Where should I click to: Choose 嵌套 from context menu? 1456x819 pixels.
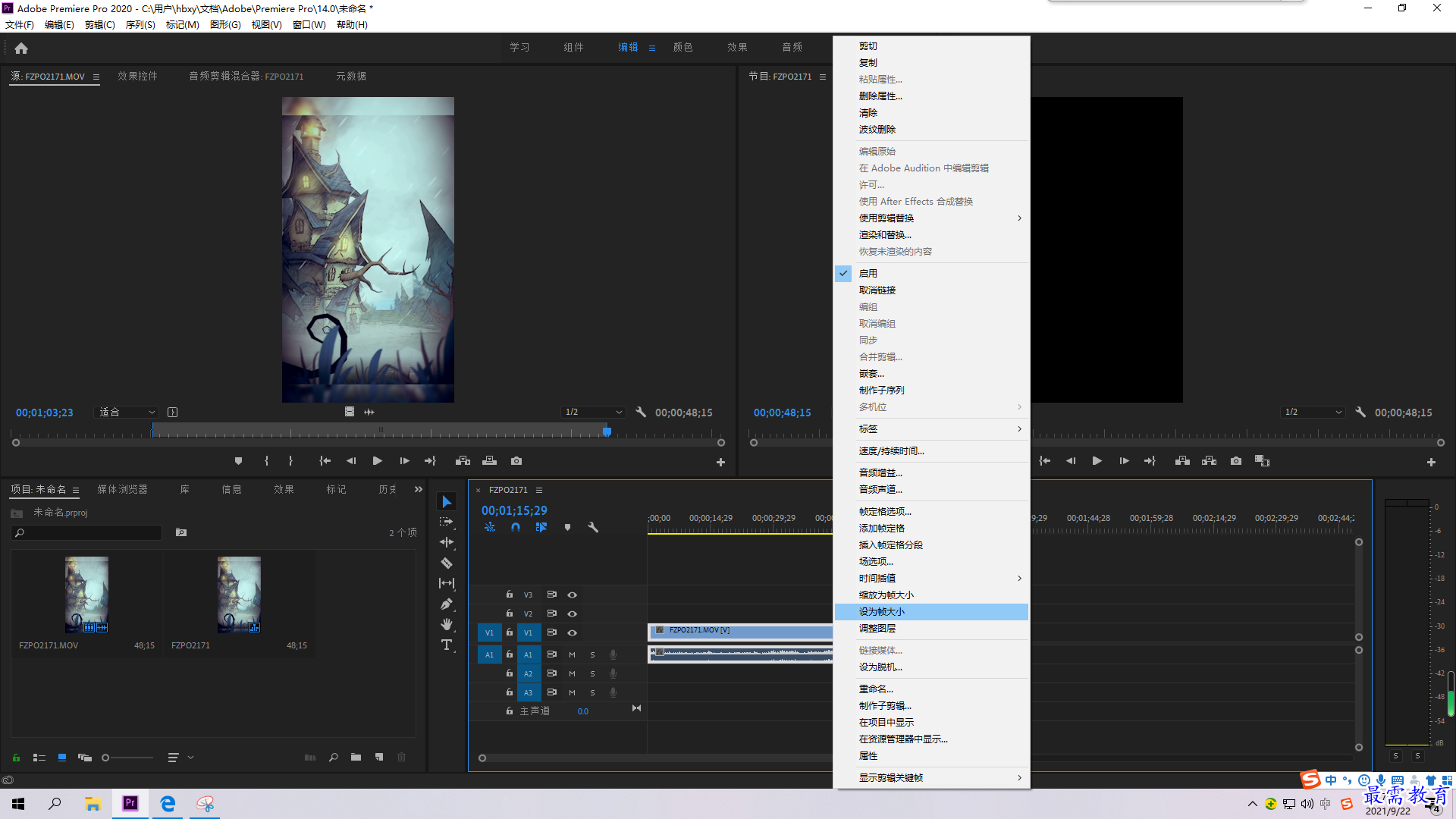(931, 374)
